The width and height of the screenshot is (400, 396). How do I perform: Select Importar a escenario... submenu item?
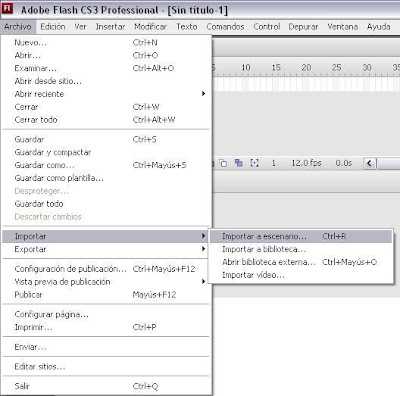301,236
